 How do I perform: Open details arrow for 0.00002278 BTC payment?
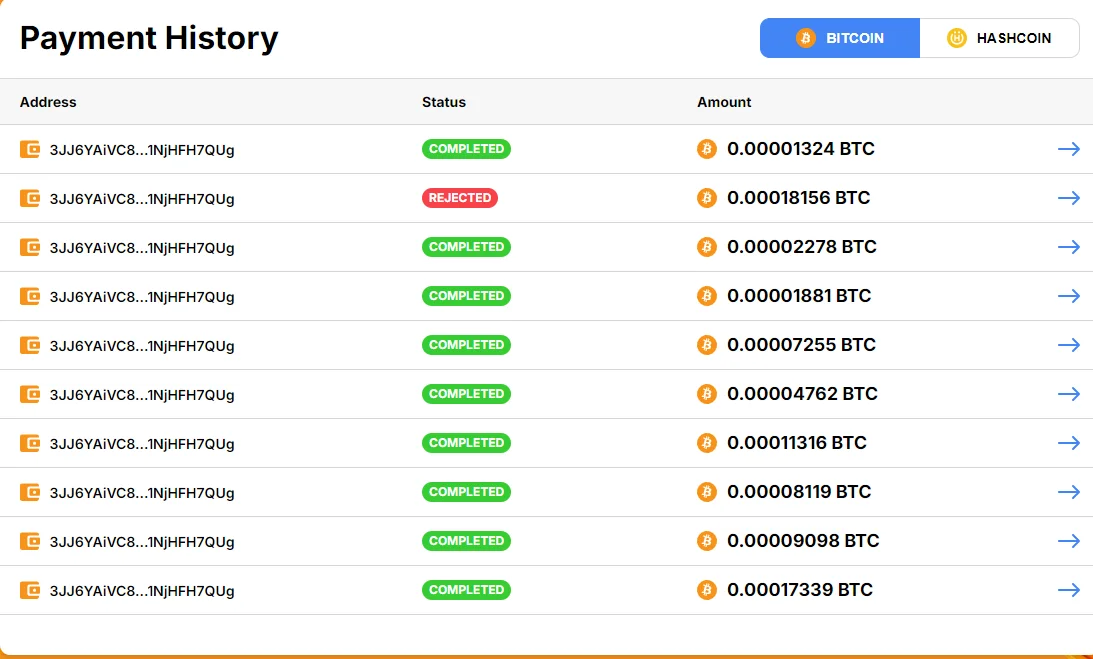(x=1069, y=247)
